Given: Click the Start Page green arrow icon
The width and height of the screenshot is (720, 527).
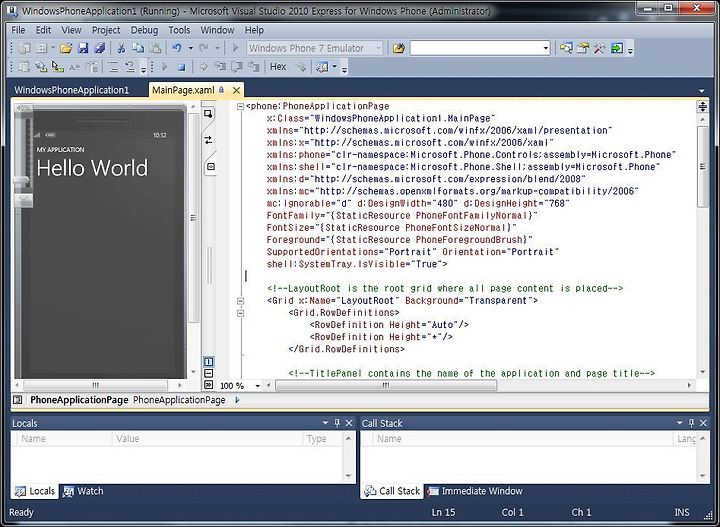Looking at the screenshot, I should (x=617, y=48).
